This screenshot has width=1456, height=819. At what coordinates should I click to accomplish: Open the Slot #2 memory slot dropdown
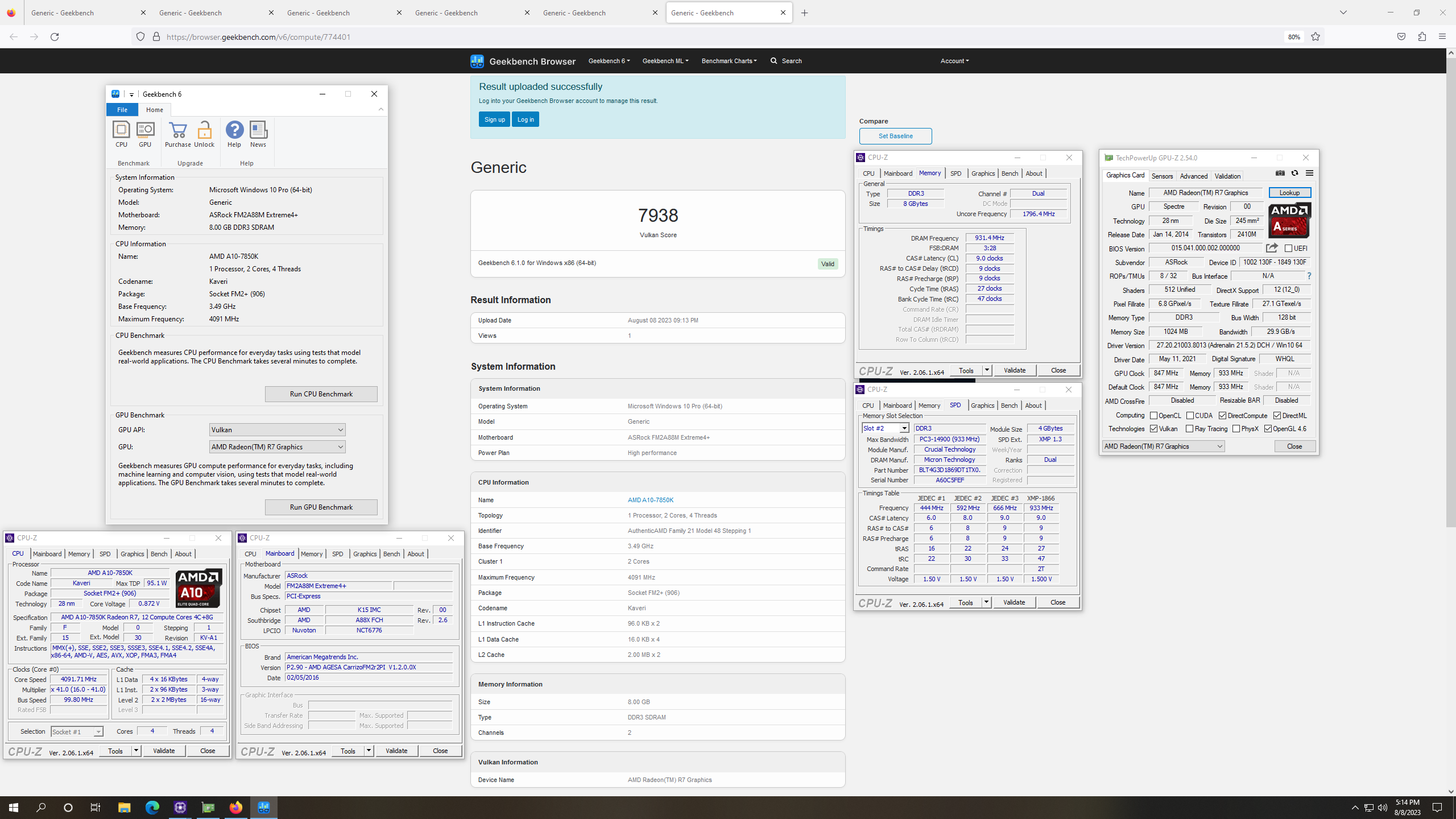click(x=886, y=428)
